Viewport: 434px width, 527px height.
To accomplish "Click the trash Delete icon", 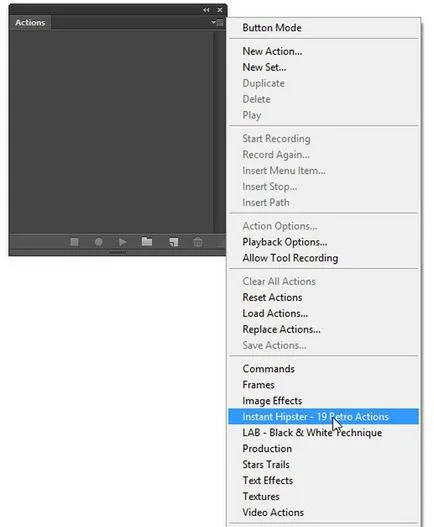I will tap(198, 242).
